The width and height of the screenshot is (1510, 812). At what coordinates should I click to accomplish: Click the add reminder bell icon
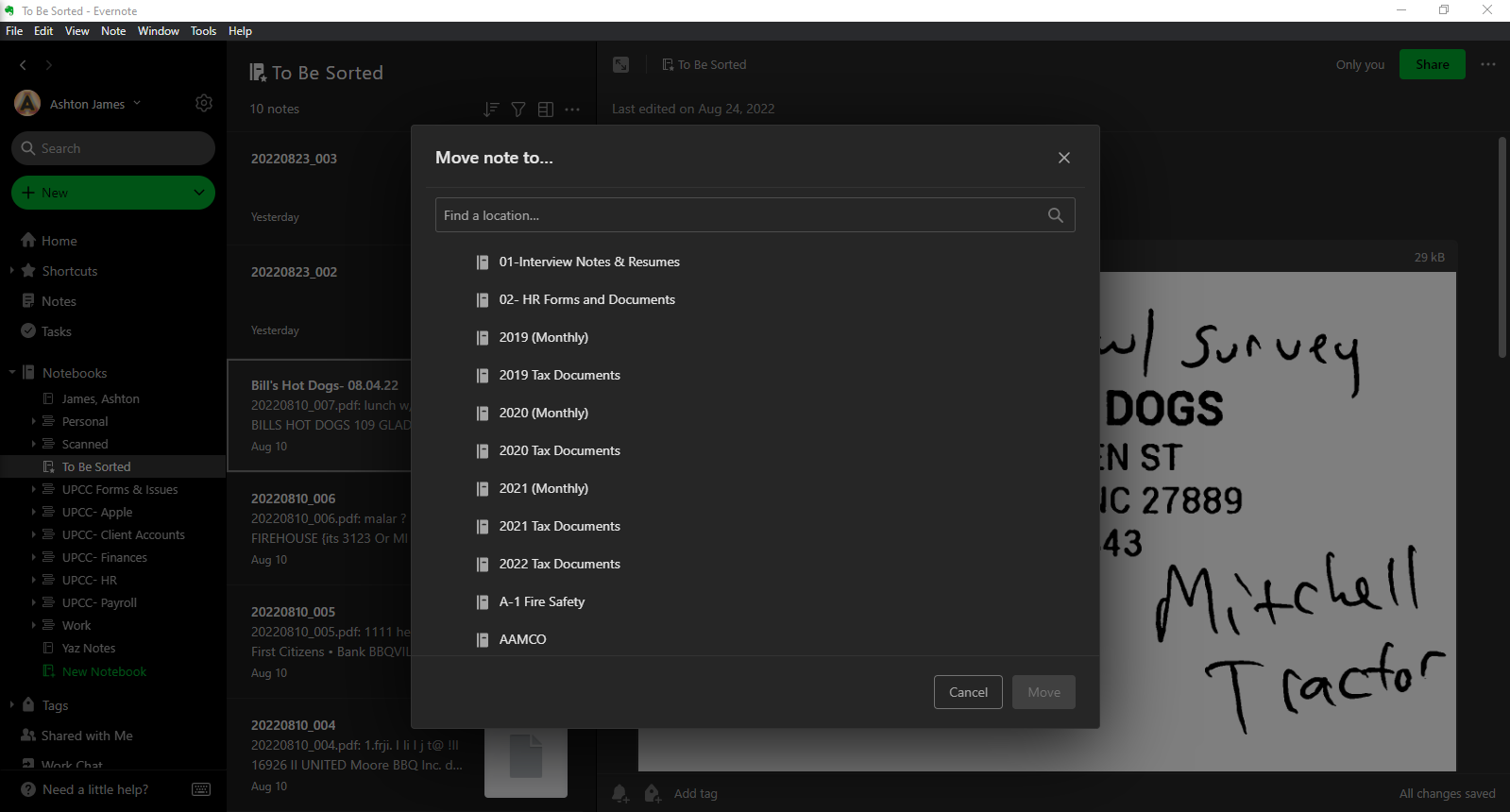pos(620,793)
